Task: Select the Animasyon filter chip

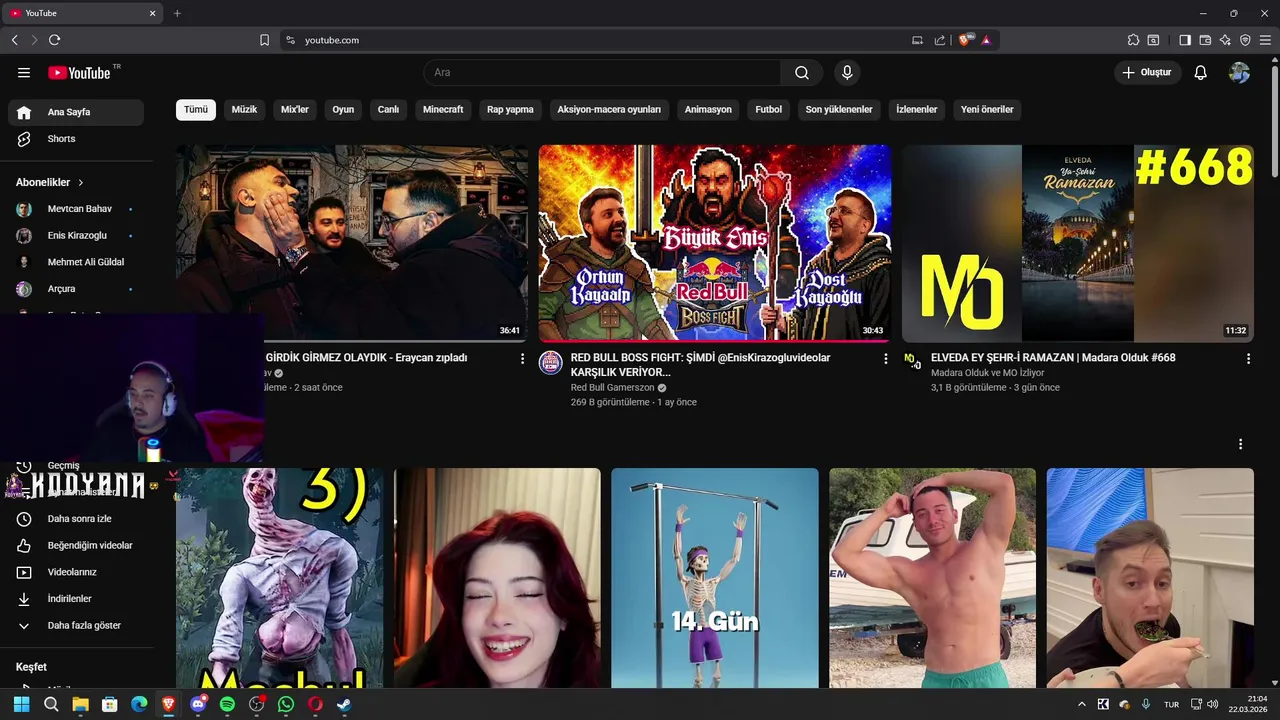Action: [708, 110]
